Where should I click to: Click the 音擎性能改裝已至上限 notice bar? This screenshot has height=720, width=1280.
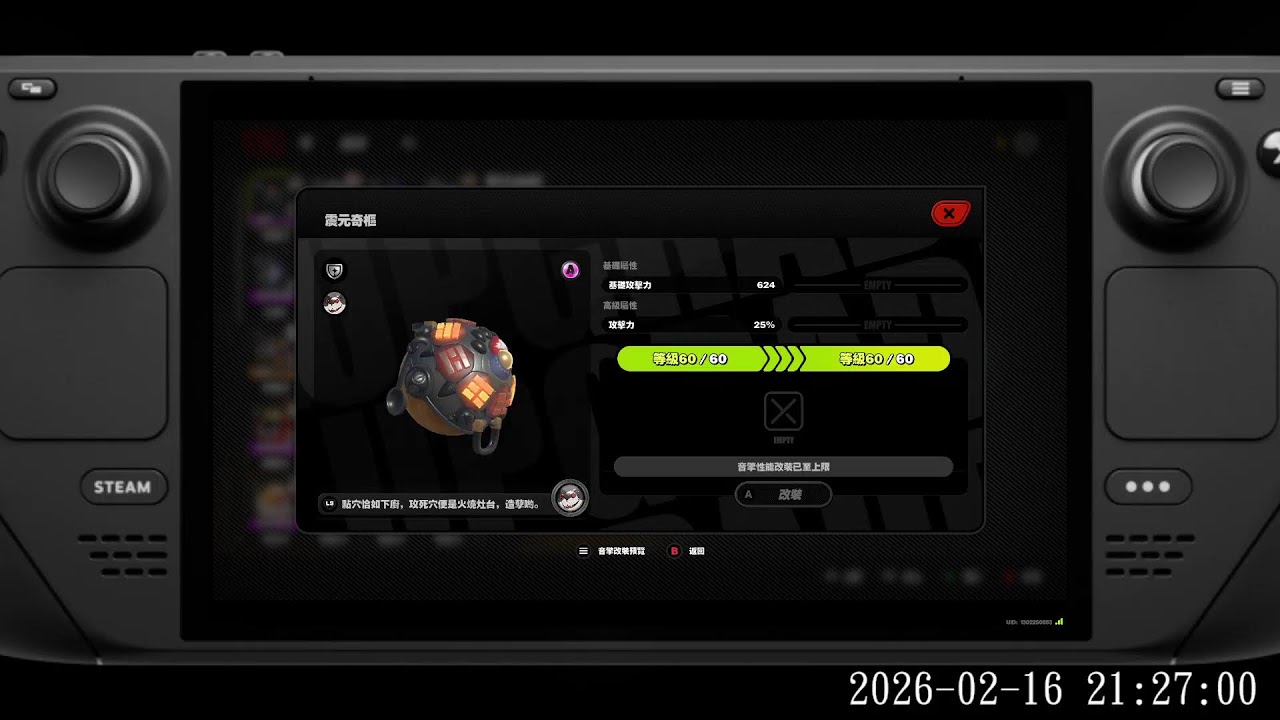(x=783, y=467)
